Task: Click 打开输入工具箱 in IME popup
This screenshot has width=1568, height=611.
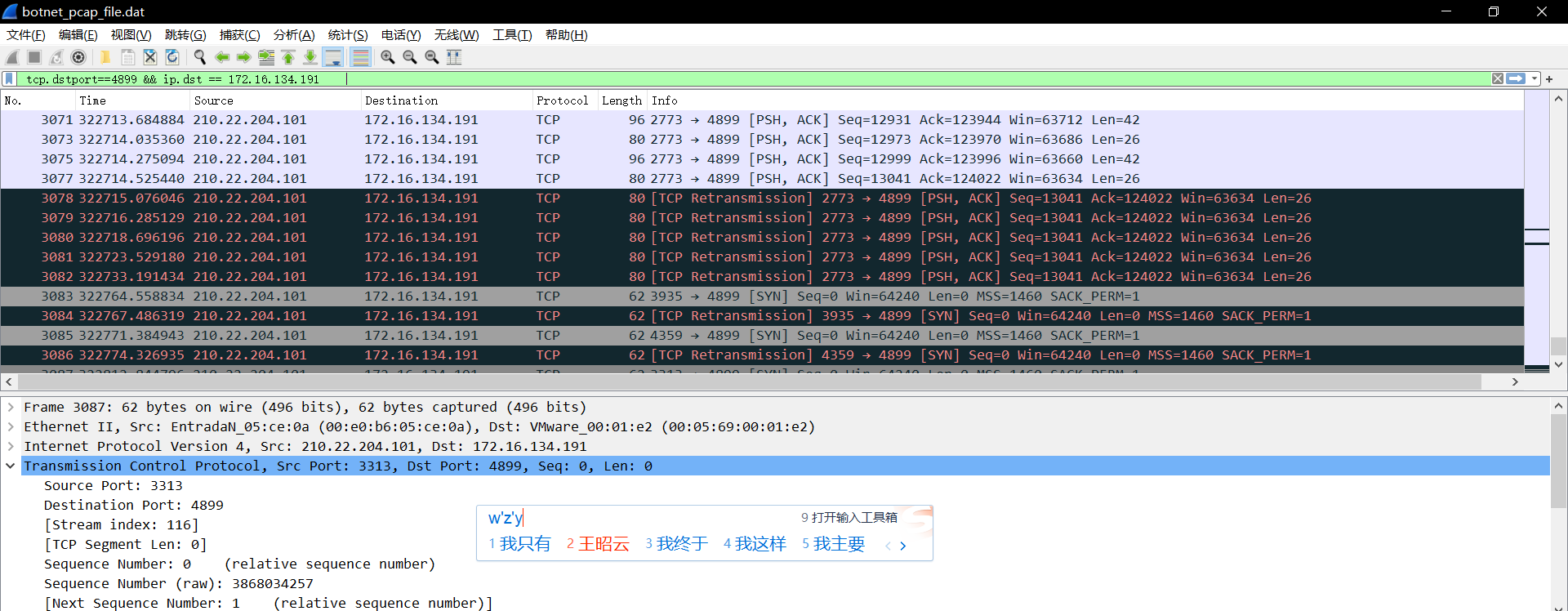Action: coord(849,517)
